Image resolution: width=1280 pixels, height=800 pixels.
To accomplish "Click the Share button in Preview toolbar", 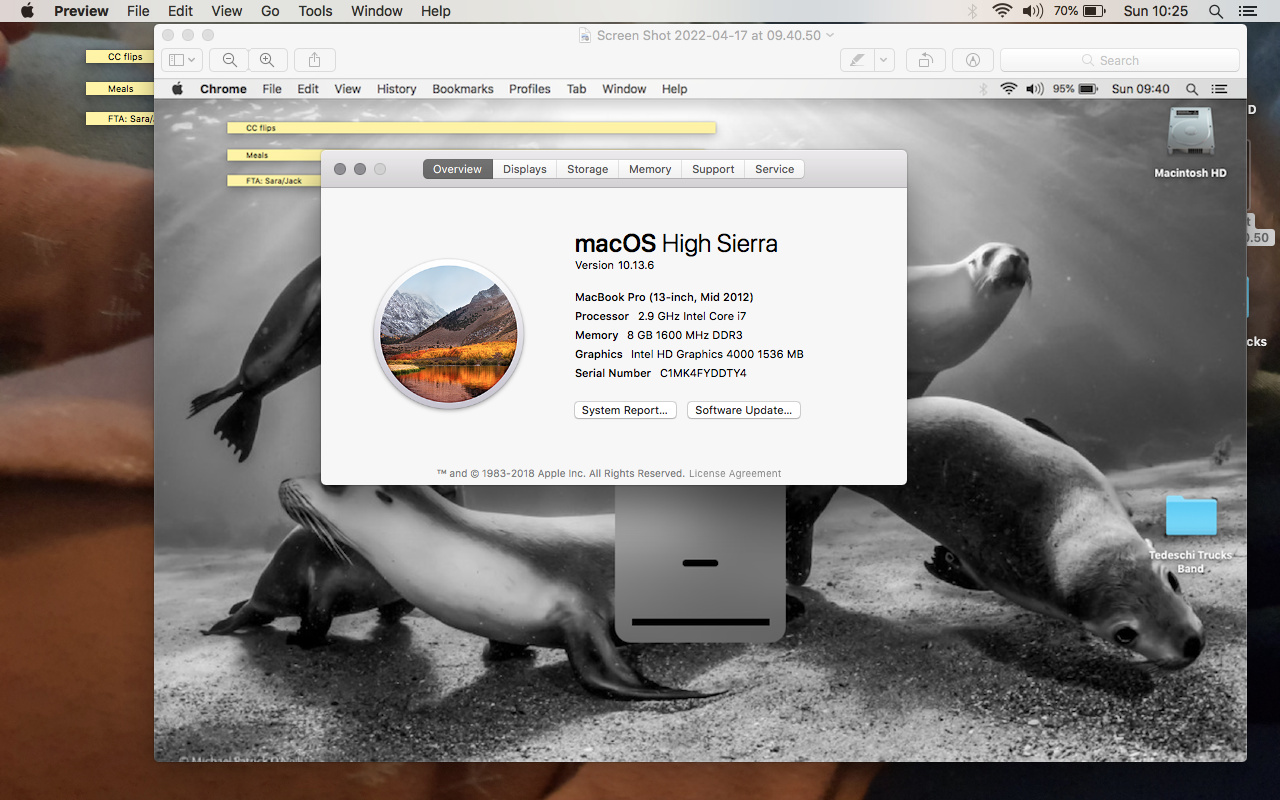I will pyautogui.click(x=315, y=60).
